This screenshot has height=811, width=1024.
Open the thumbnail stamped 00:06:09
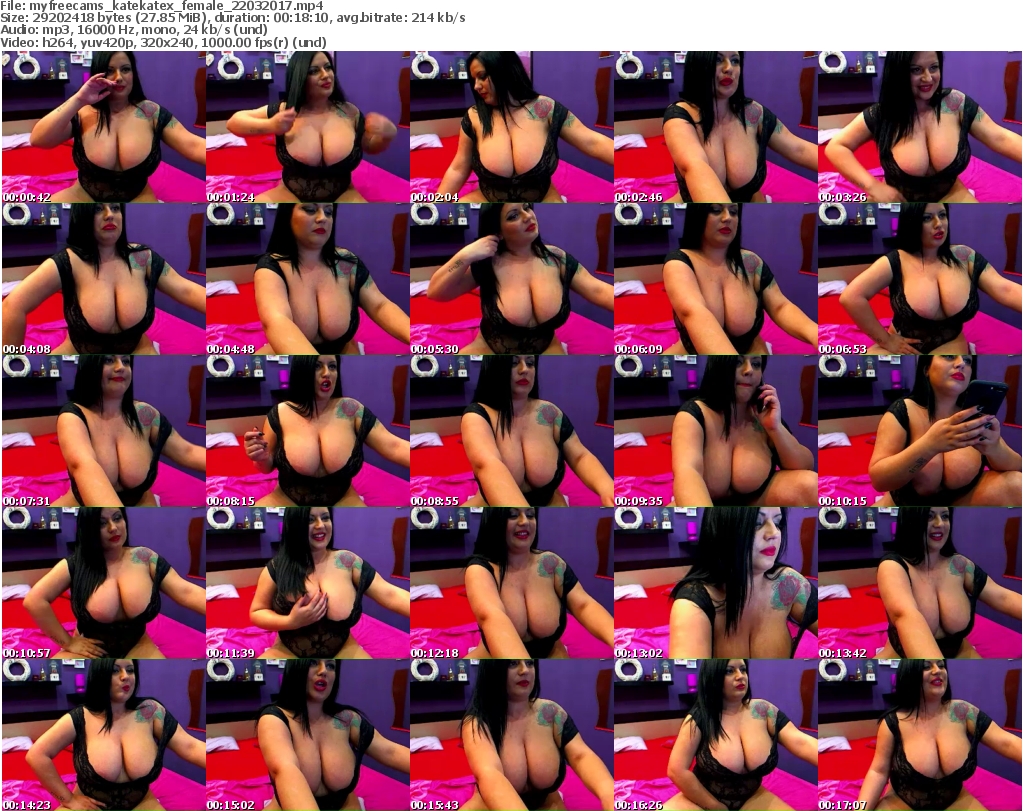(716, 279)
